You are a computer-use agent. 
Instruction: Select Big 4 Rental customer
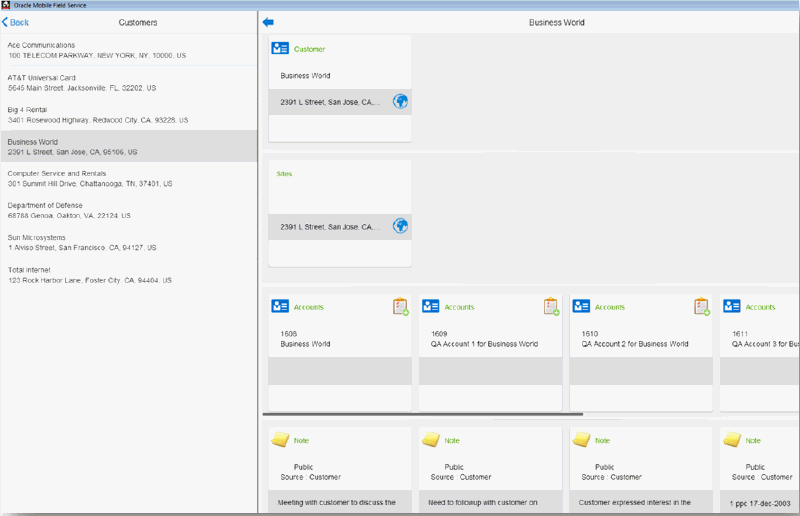pos(129,114)
